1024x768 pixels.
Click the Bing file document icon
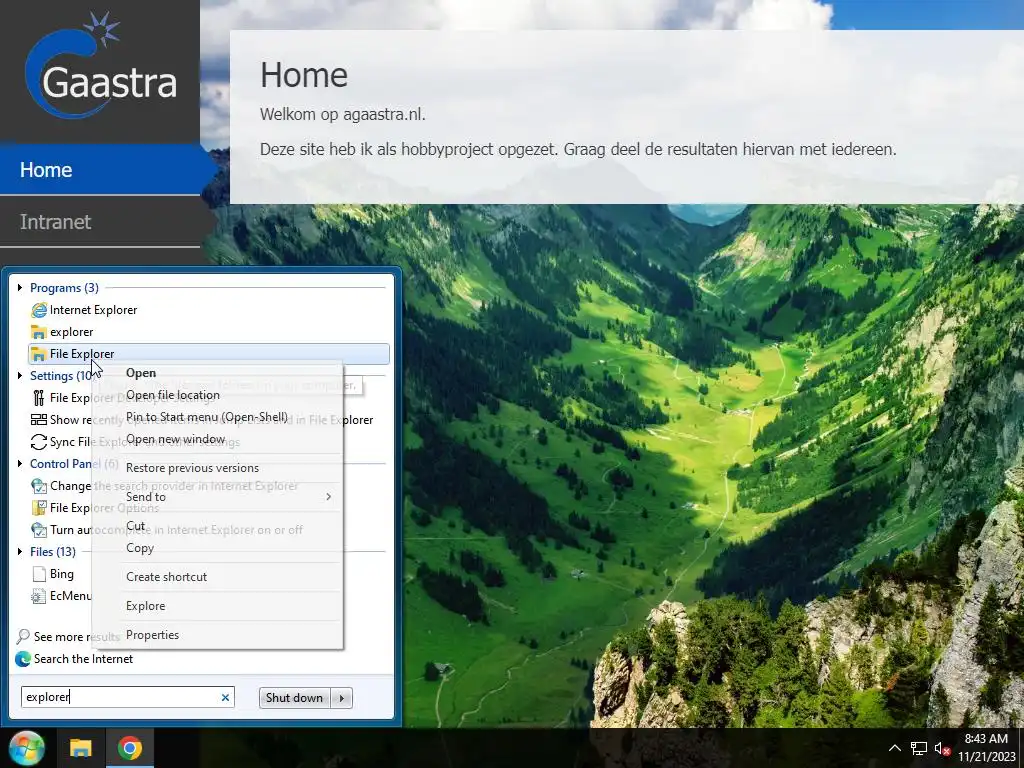[39, 574]
